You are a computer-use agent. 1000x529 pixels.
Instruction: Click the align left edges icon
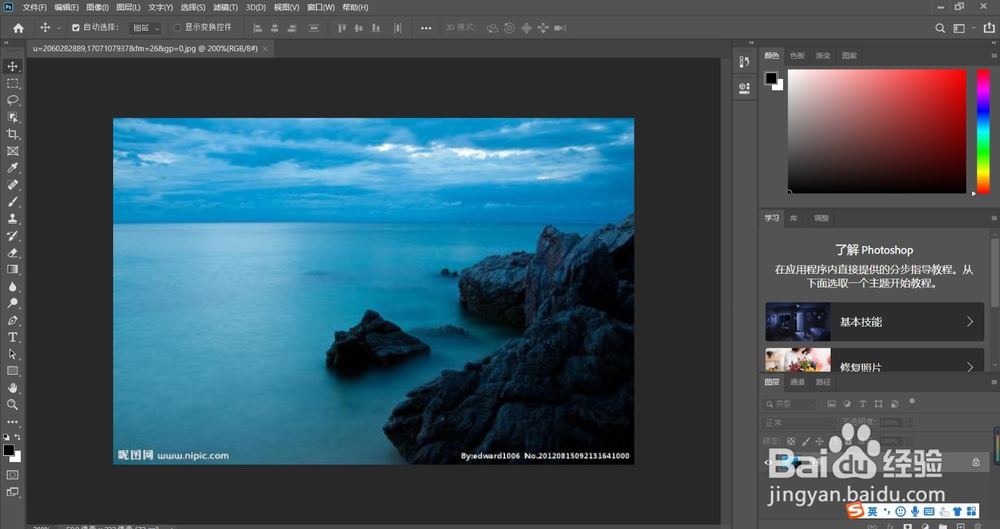(258, 28)
